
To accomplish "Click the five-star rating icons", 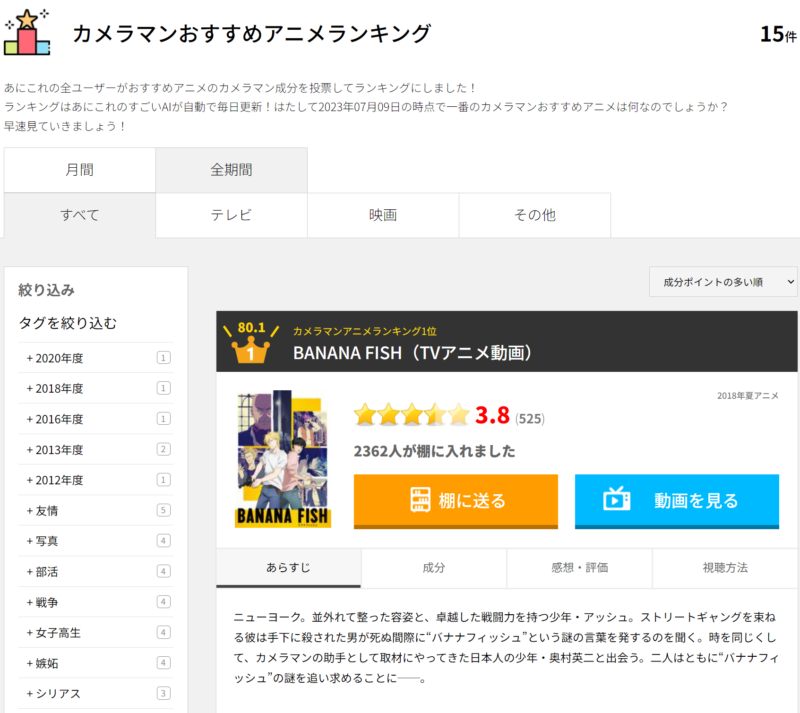I will pyautogui.click(x=412, y=414).
